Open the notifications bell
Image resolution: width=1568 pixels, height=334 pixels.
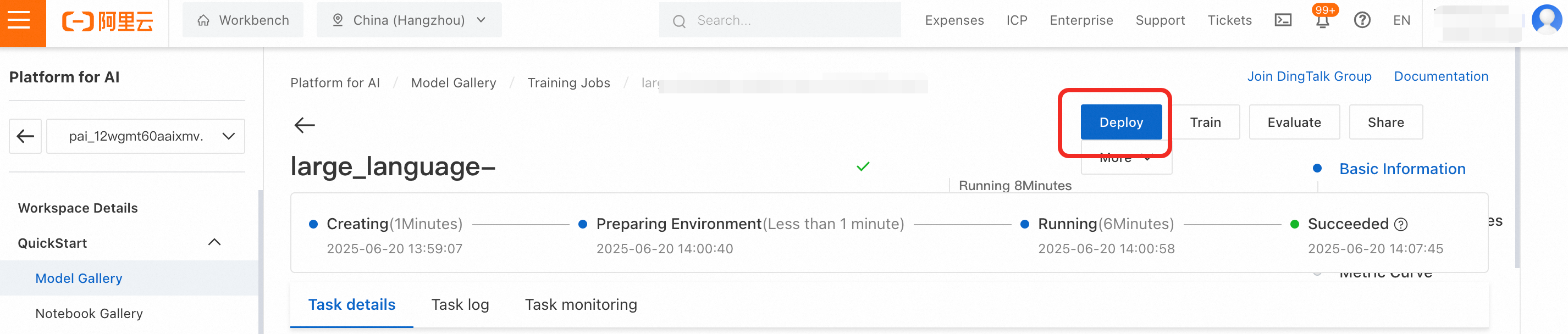1322,21
